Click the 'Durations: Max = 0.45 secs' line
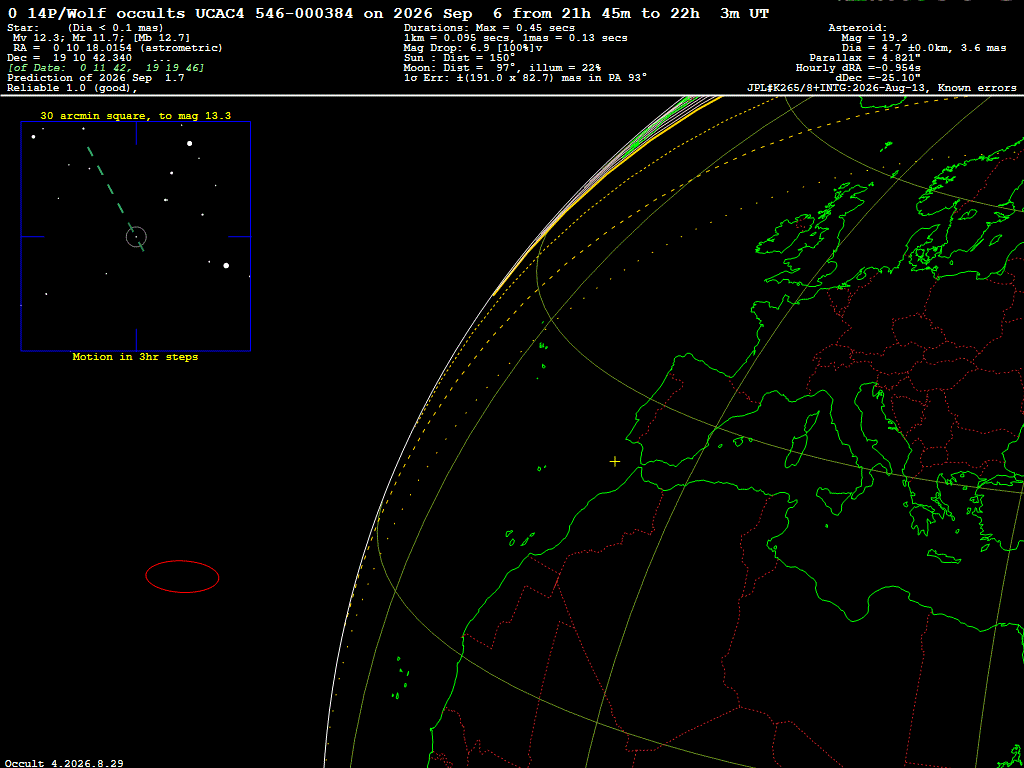Viewport: 1024px width, 768px height. tap(489, 28)
